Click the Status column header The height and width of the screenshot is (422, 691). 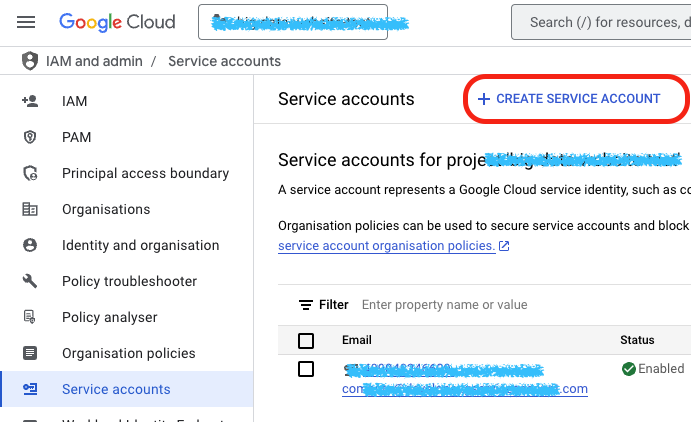tap(637, 340)
